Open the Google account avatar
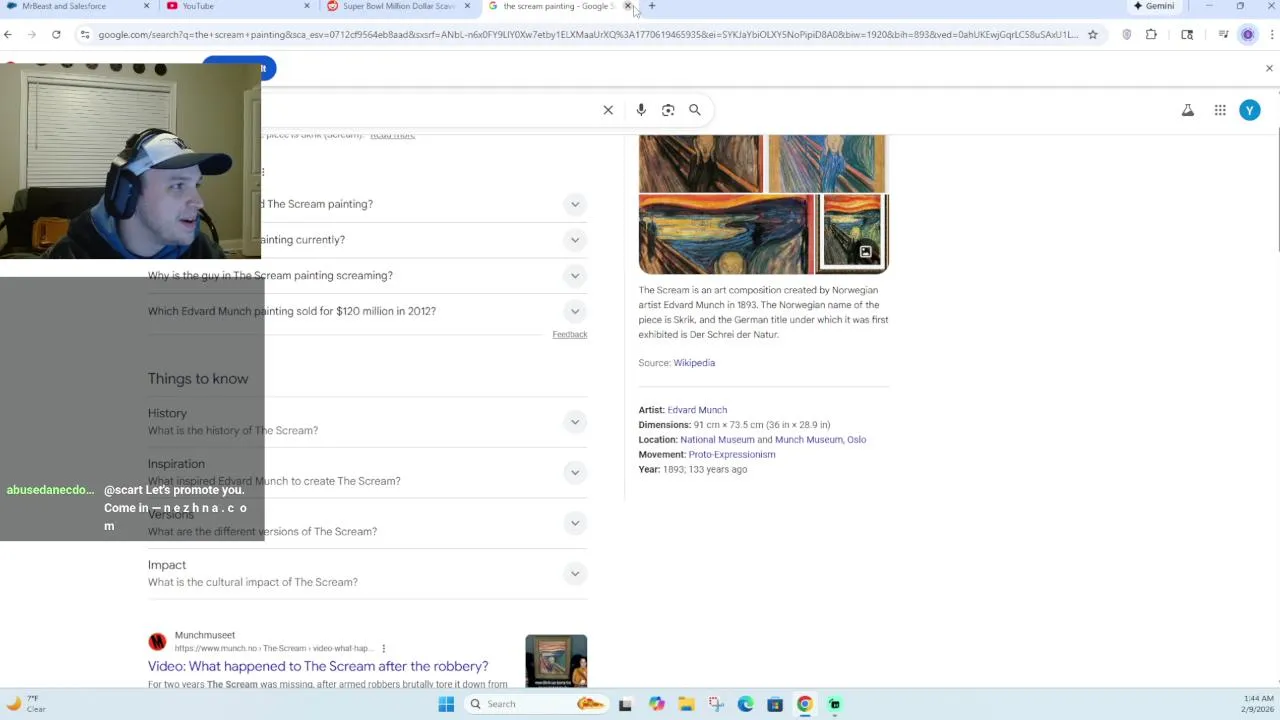 coord(1250,110)
